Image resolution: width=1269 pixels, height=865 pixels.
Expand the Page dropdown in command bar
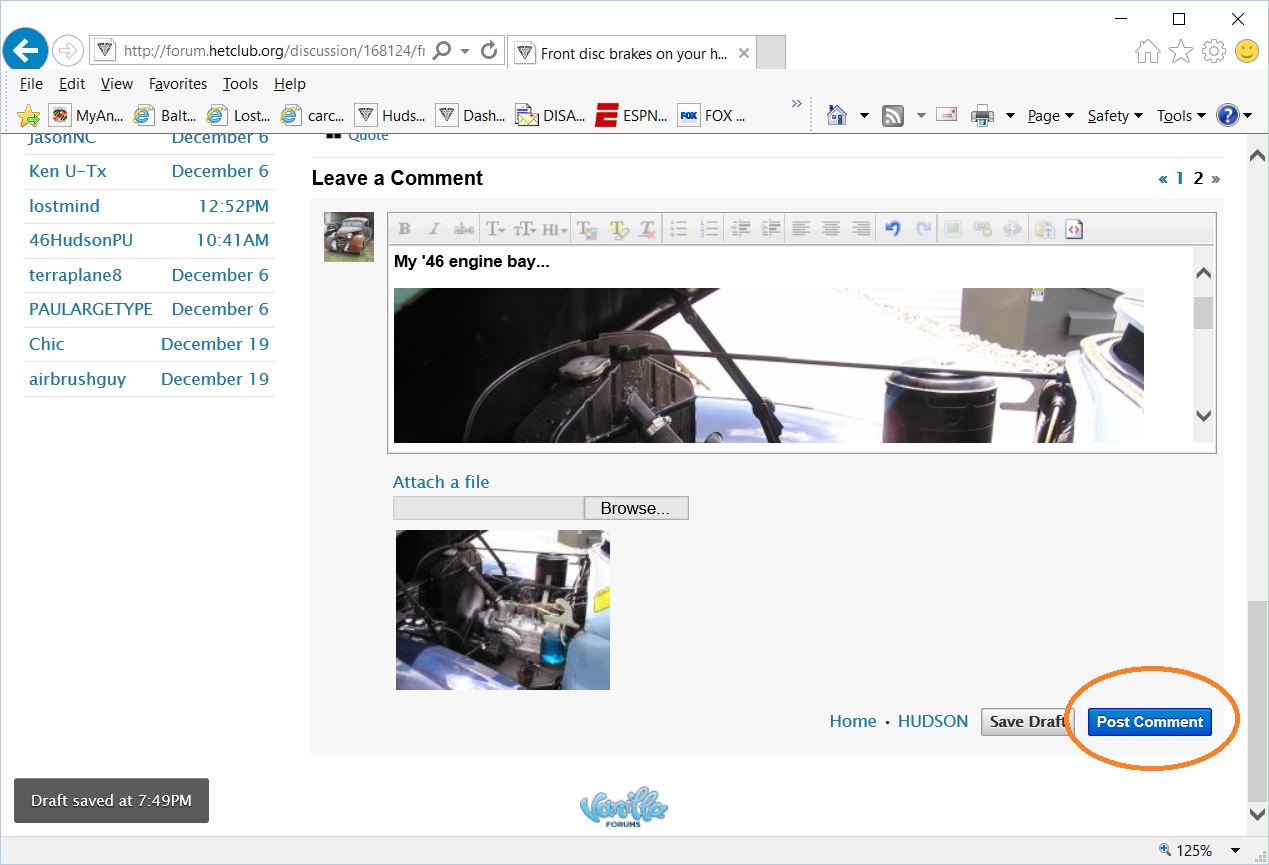click(1050, 116)
